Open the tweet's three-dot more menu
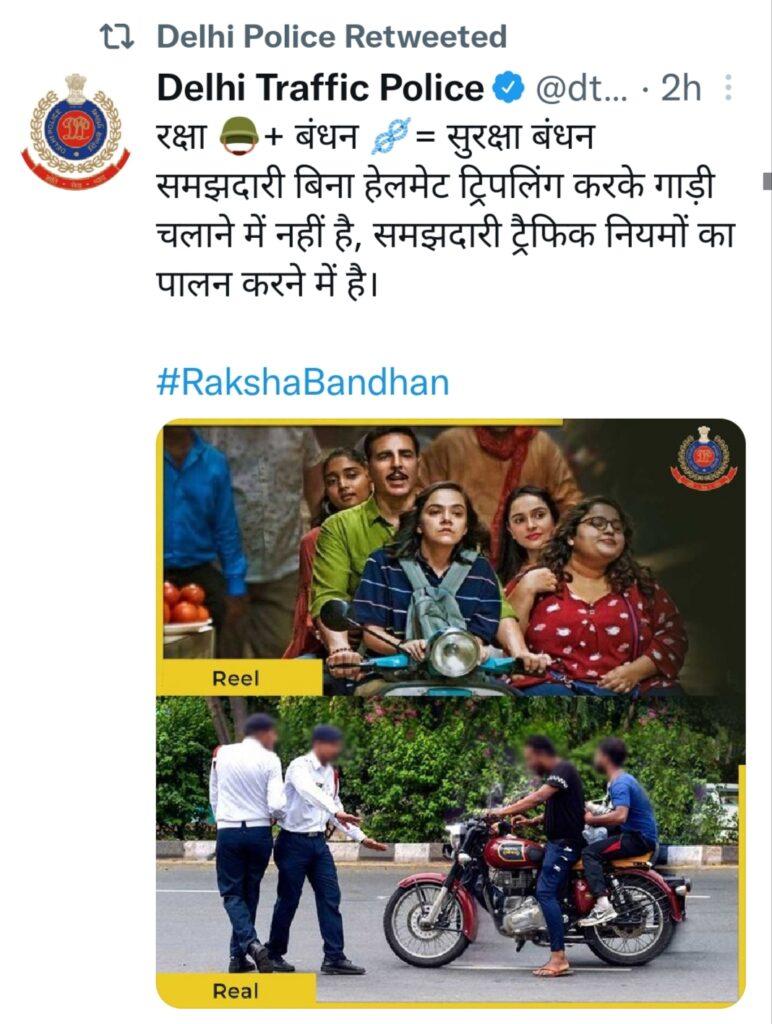This screenshot has height=1024, width=772. (728, 88)
